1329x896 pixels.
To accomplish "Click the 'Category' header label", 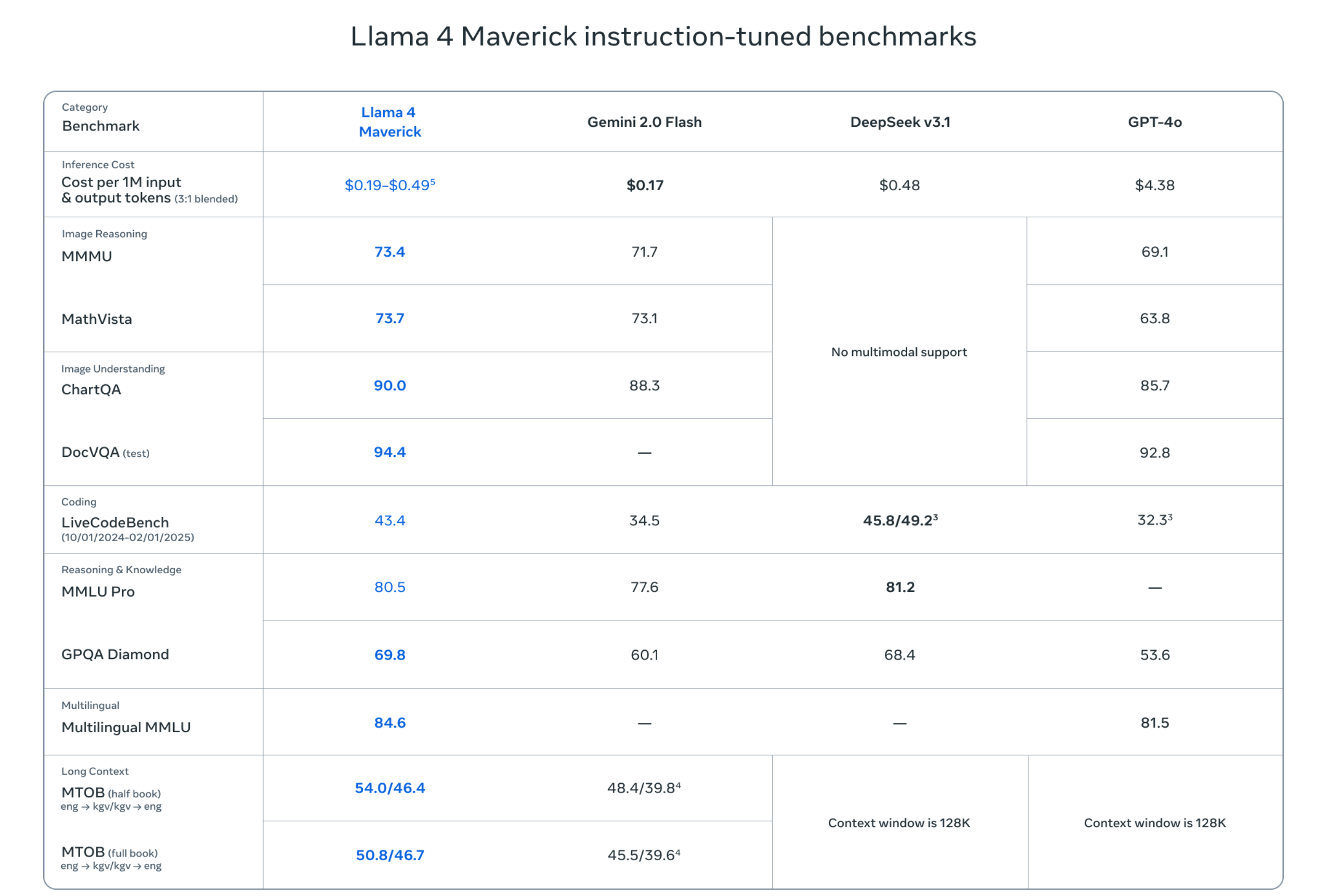I will 85,107.
